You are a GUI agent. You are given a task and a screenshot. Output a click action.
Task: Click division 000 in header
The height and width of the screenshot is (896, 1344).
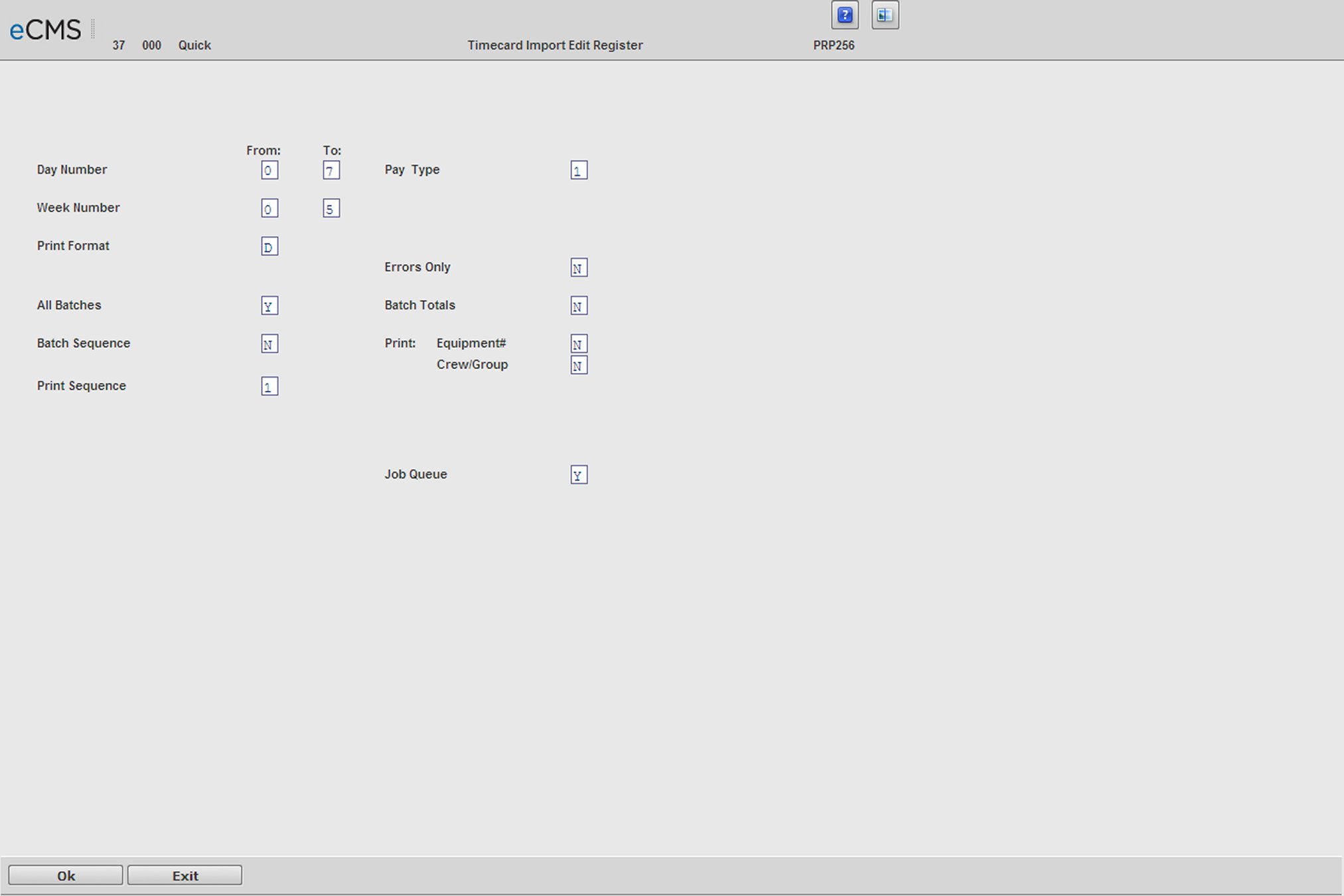coord(151,45)
